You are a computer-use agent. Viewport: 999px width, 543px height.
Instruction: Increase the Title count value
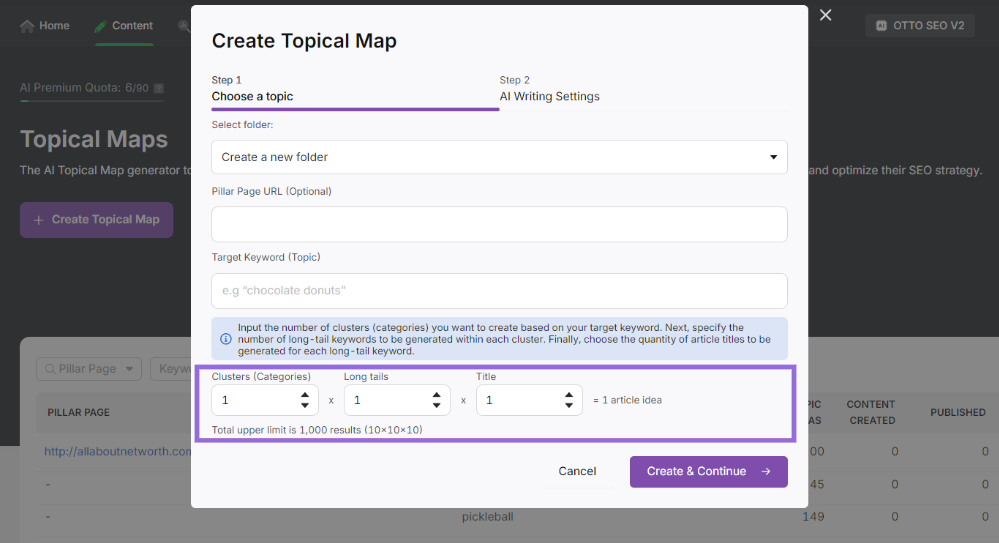point(569,395)
